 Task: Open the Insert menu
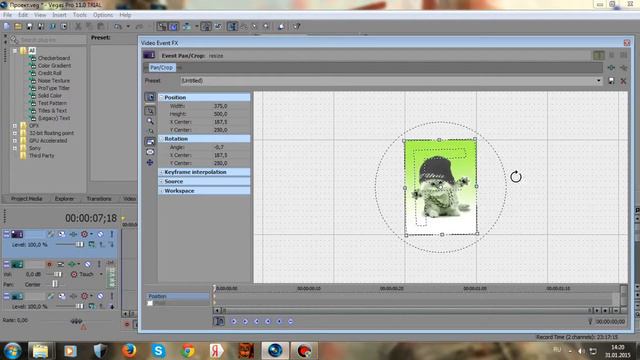59,15
